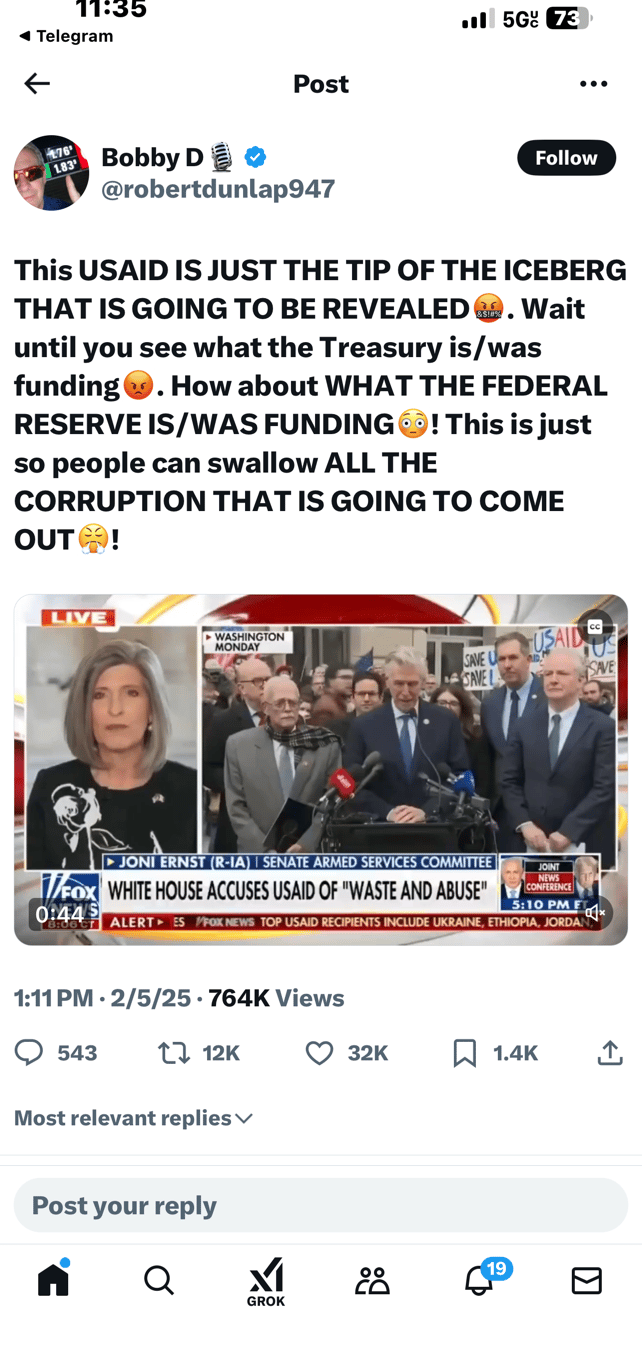Expand the Most relevant replies dropdown
This screenshot has height=1349, width=642.
tap(133, 1118)
